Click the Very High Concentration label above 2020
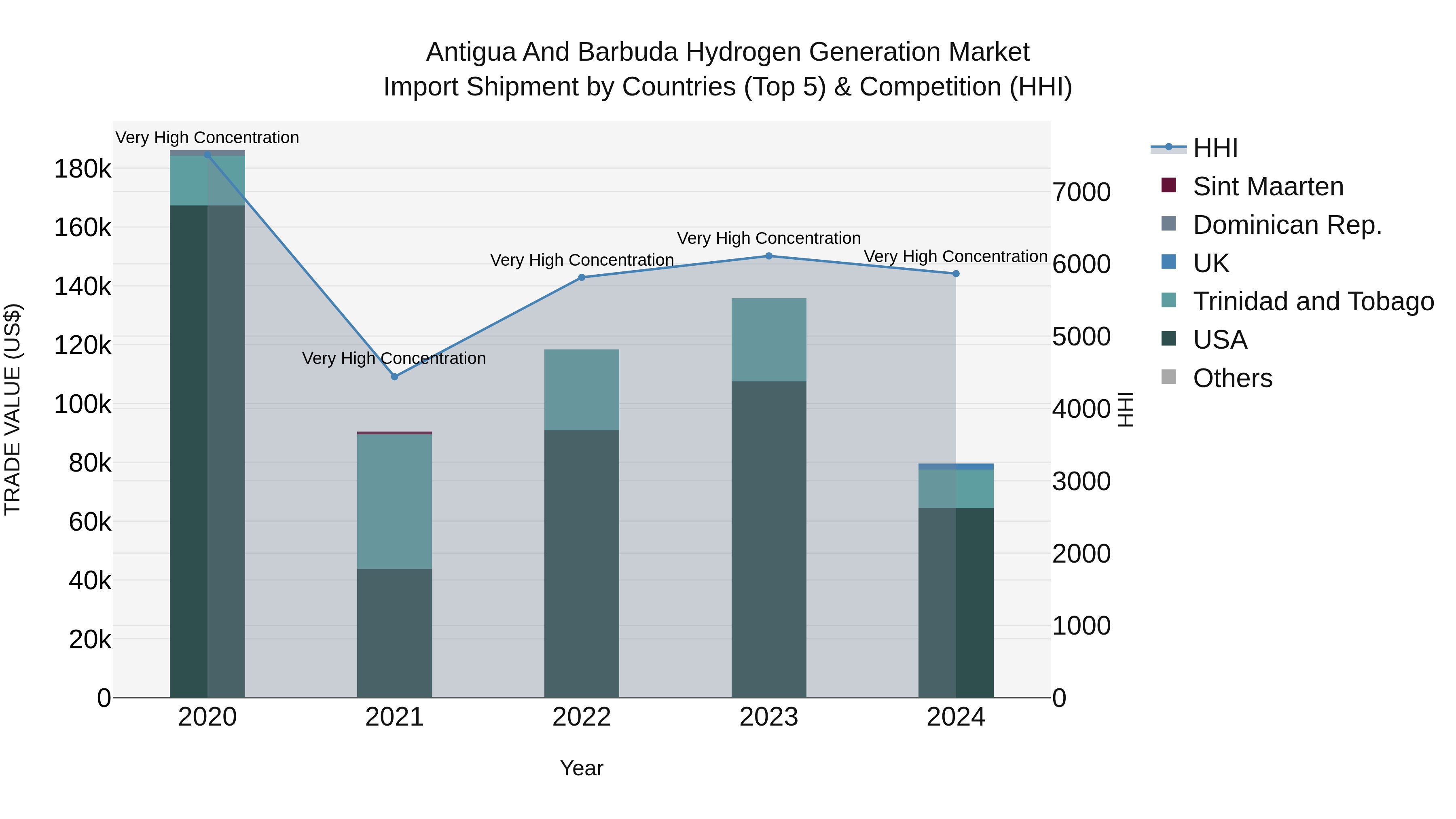 (x=207, y=138)
